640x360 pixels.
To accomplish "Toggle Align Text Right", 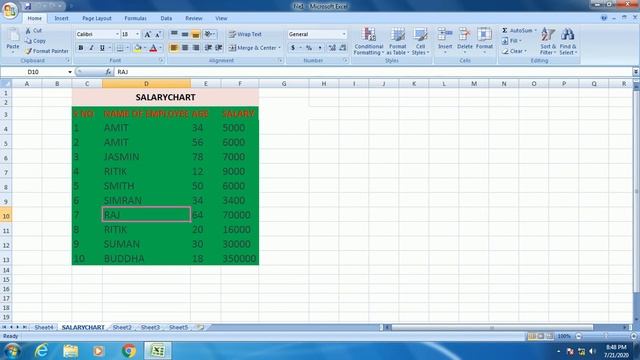I will [x=196, y=48].
